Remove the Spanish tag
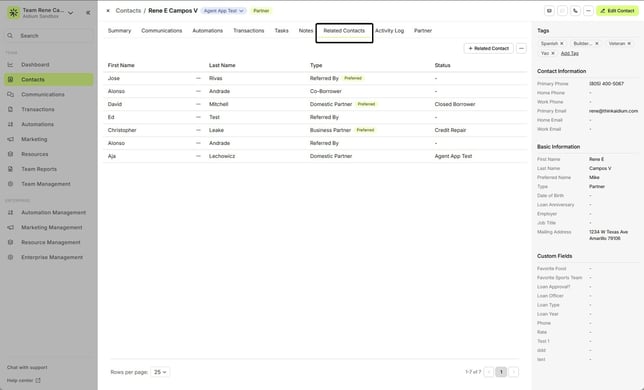Image resolution: width=644 pixels, height=390 pixels. (x=562, y=44)
